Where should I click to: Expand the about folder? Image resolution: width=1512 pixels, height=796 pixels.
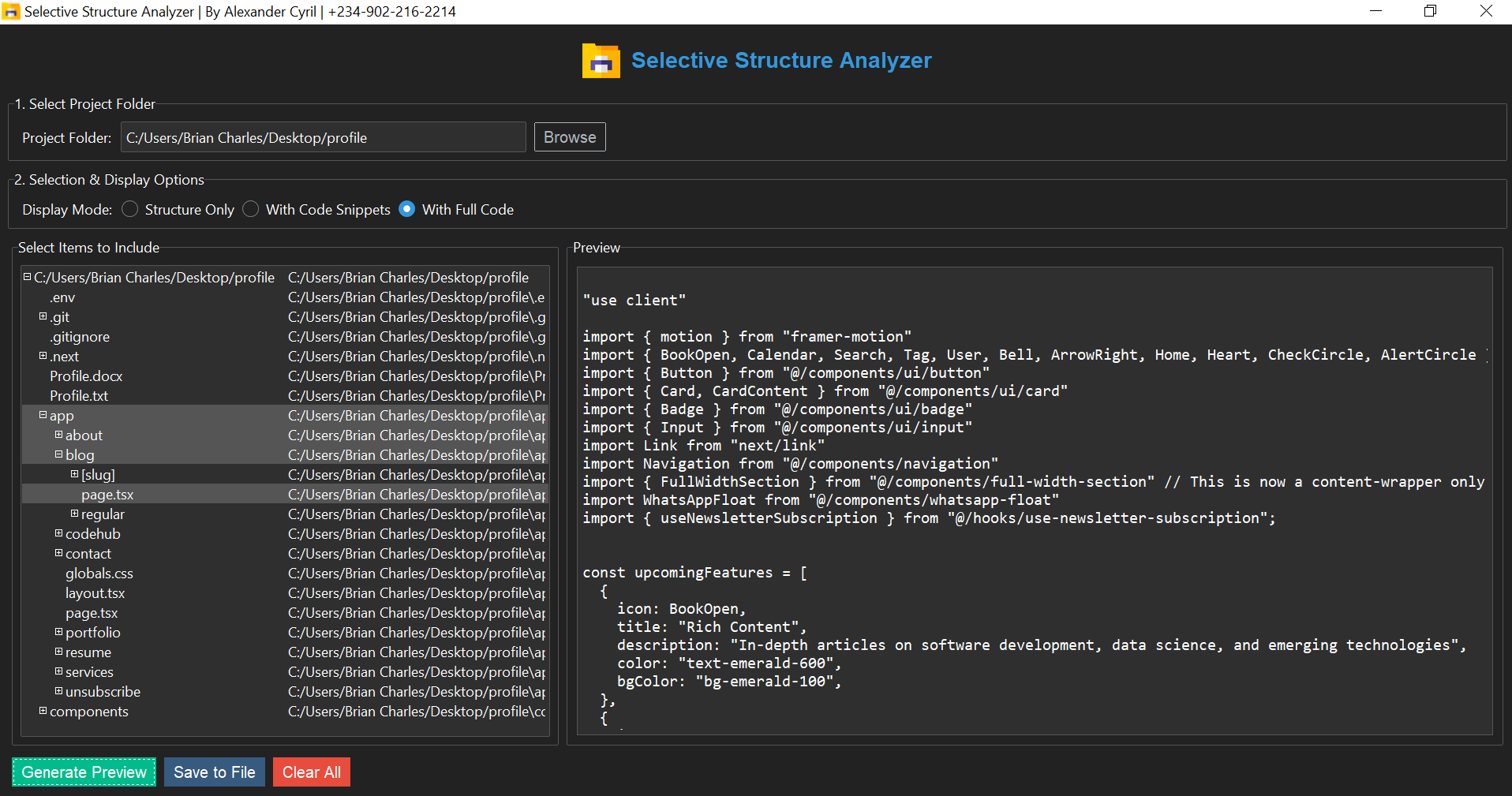(58, 435)
